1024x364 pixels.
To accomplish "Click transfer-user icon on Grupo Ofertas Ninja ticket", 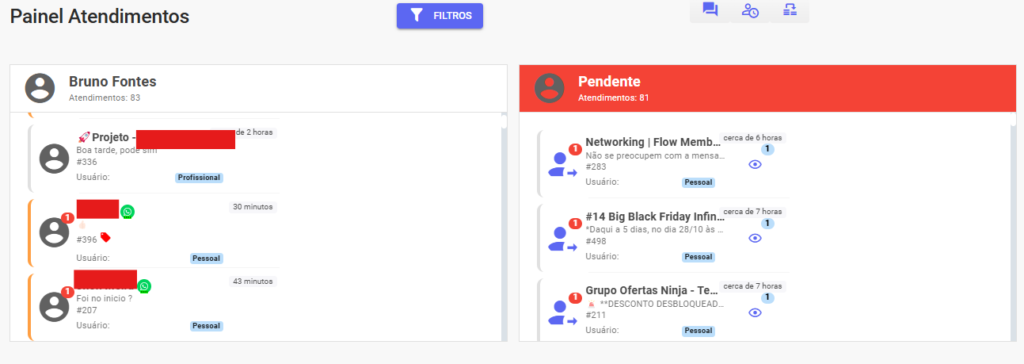I will pyautogui.click(x=562, y=314).
